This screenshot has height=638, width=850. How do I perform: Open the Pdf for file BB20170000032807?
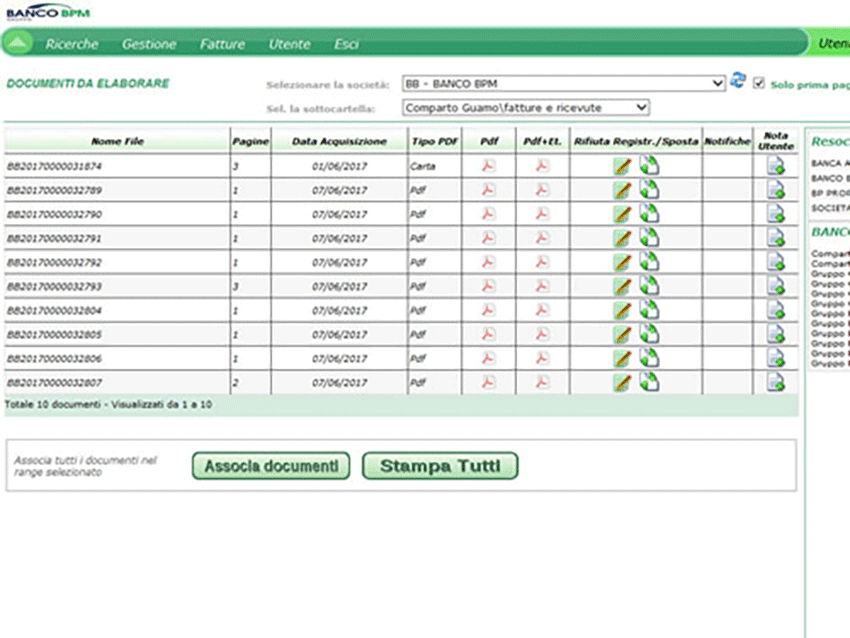click(x=488, y=382)
